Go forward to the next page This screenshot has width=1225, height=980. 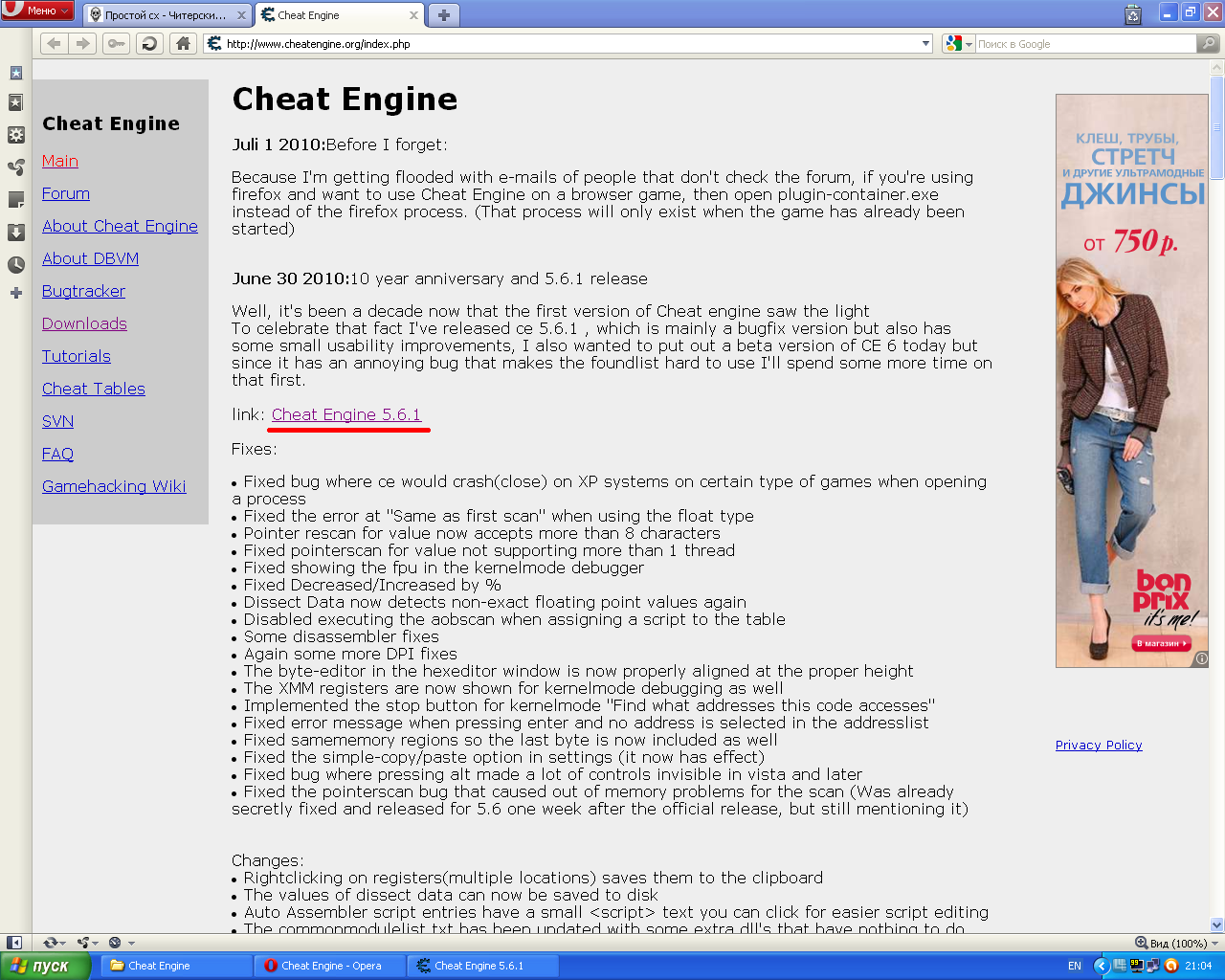point(83,43)
